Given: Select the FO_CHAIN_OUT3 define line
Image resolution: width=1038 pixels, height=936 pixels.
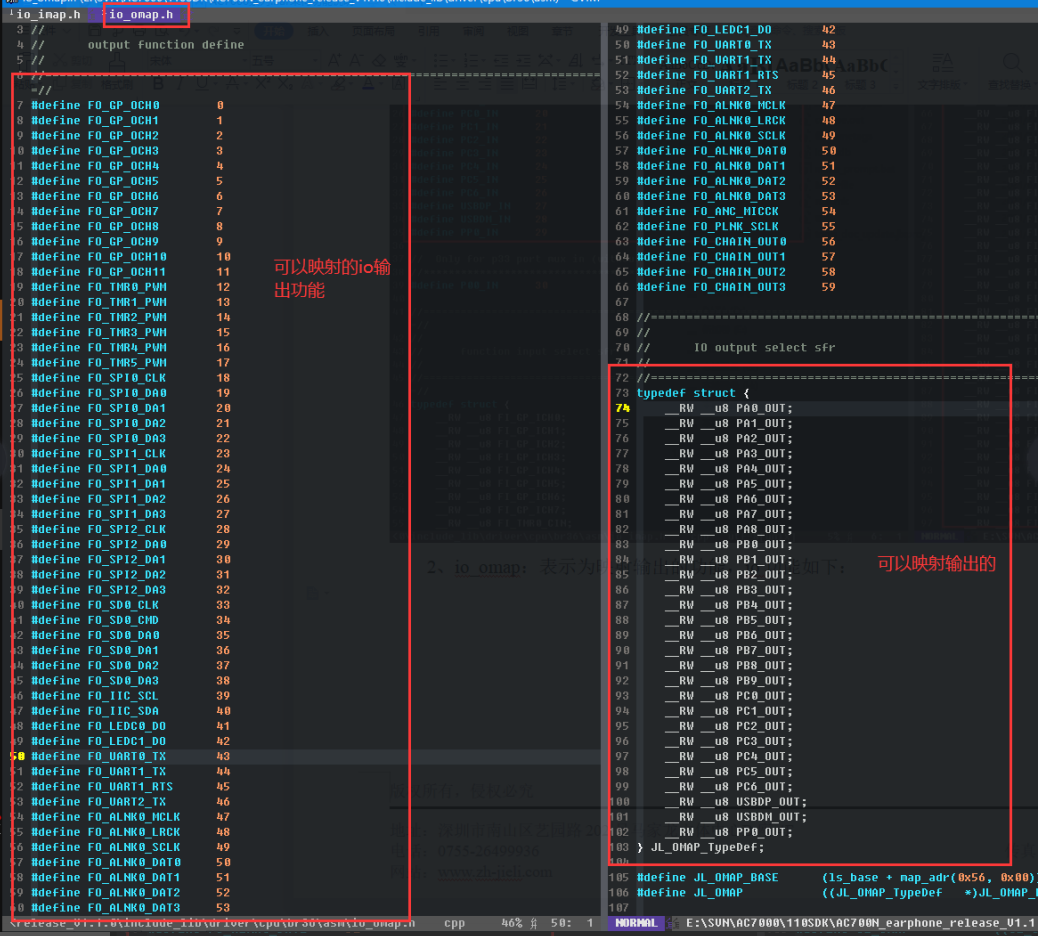Looking at the screenshot, I should pyautogui.click(x=736, y=287).
